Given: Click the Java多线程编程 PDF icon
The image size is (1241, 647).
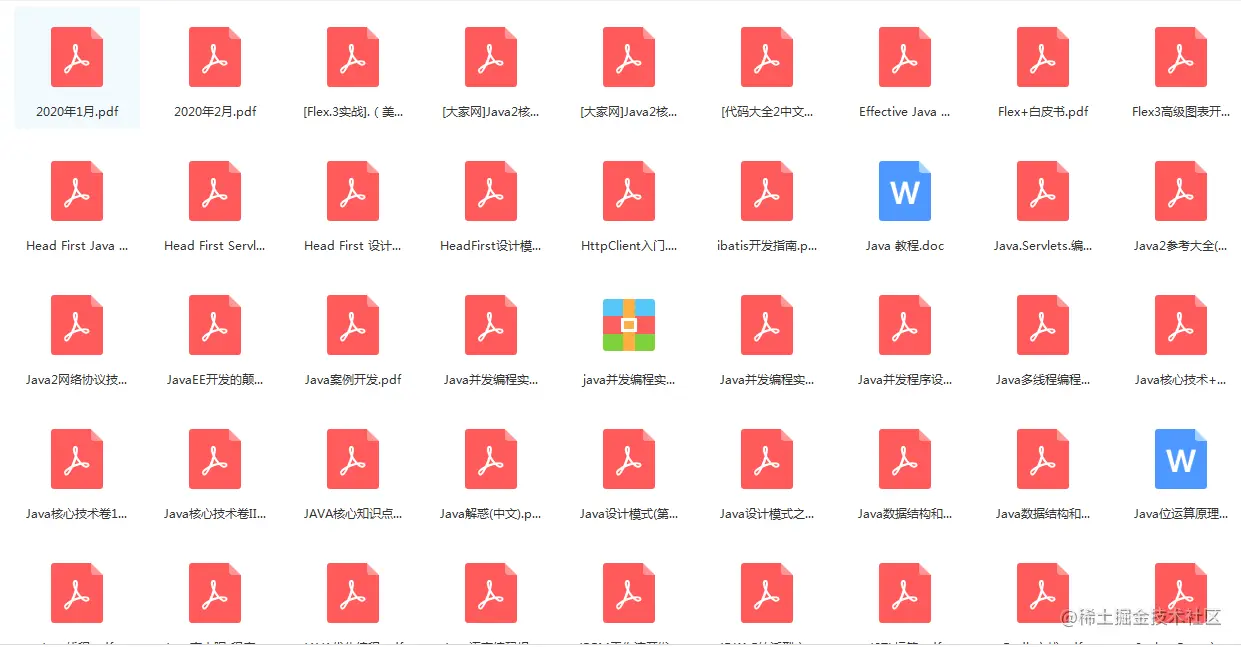Looking at the screenshot, I should 1043,325.
